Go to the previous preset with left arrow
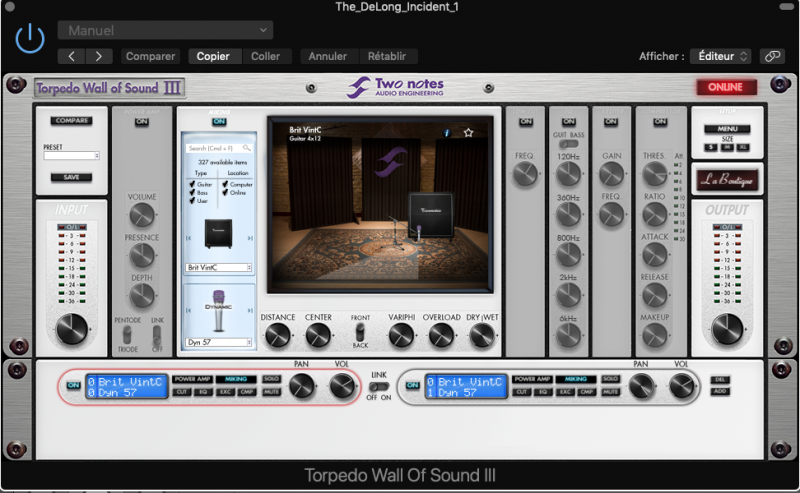The image size is (800, 493). point(71,56)
